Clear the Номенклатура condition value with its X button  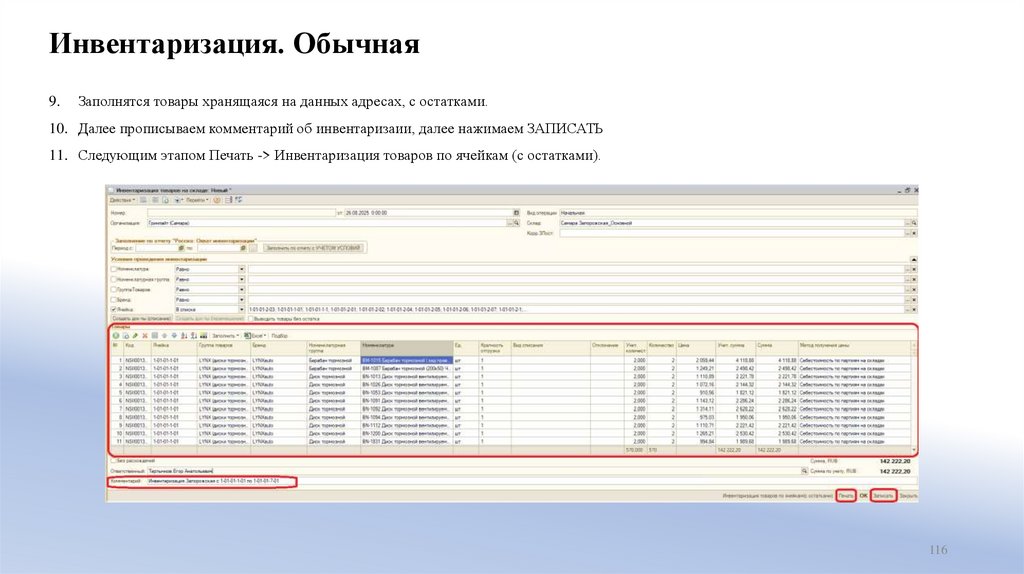coord(914,269)
